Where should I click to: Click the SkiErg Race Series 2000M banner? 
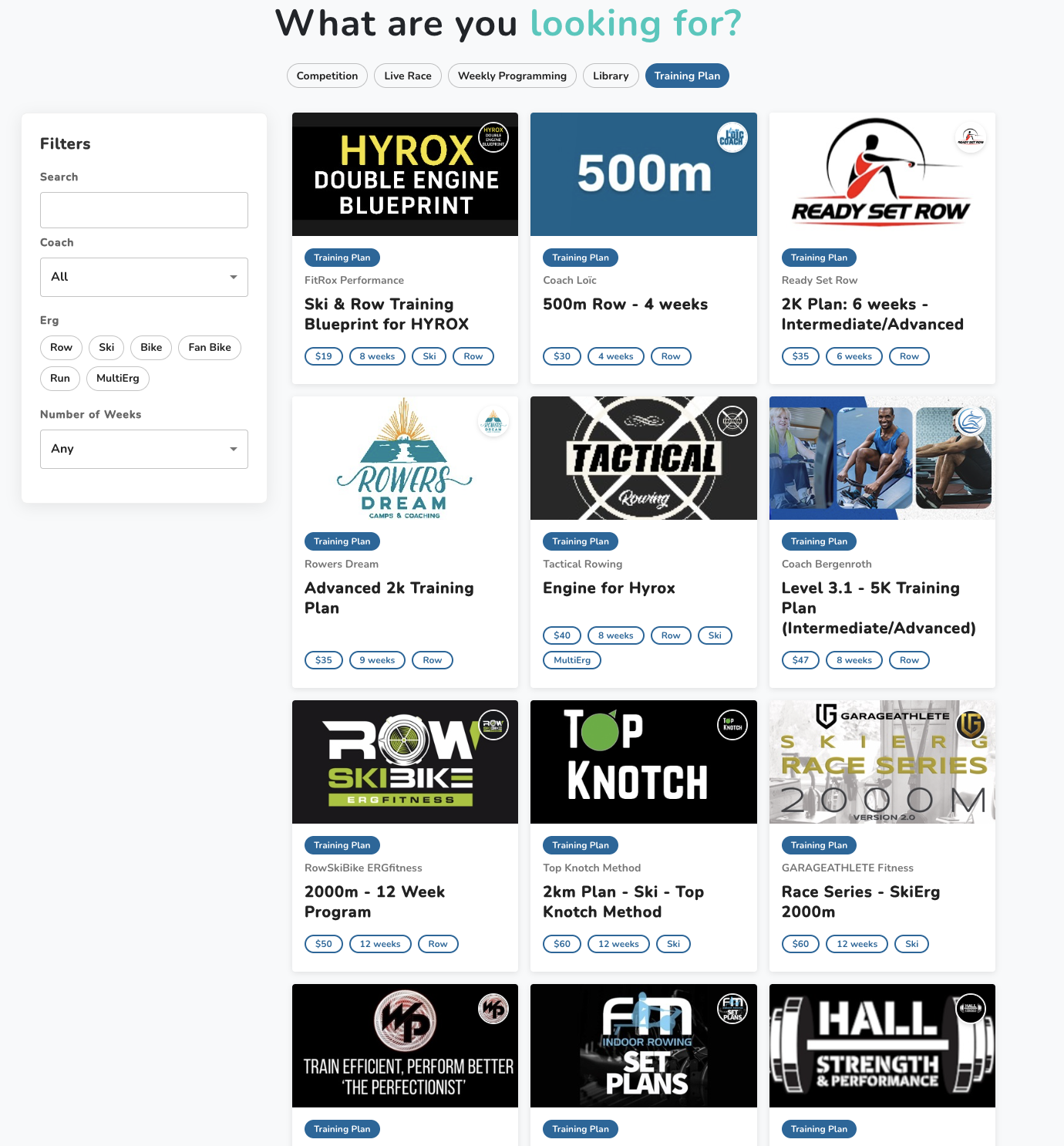click(x=882, y=762)
